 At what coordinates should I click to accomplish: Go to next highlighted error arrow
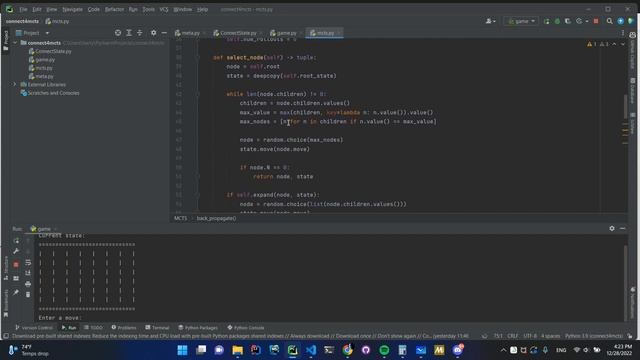click(x=622, y=44)
